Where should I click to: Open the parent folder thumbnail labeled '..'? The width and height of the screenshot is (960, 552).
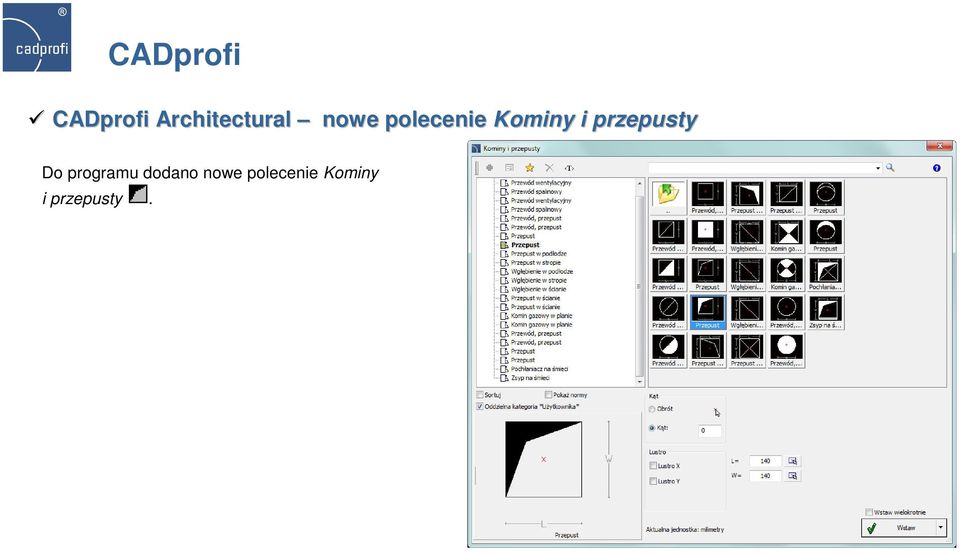[x=668, y=198]
